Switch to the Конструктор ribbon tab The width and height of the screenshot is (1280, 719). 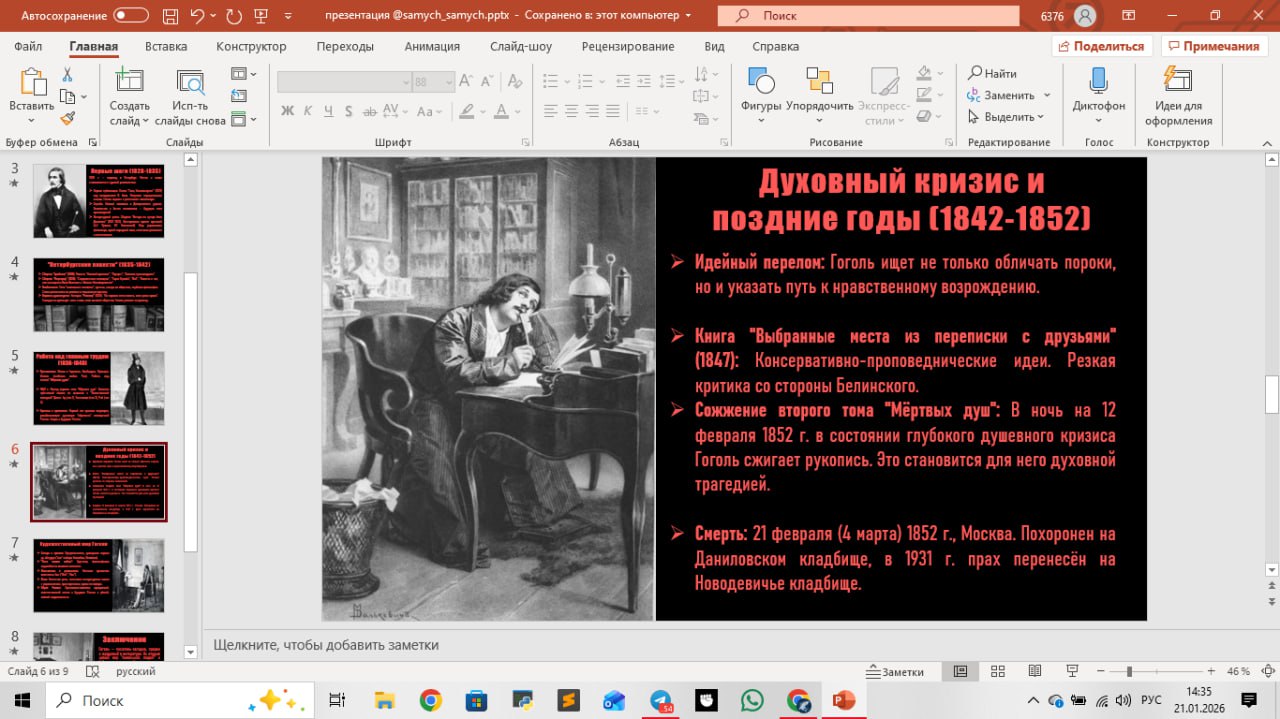251,46
